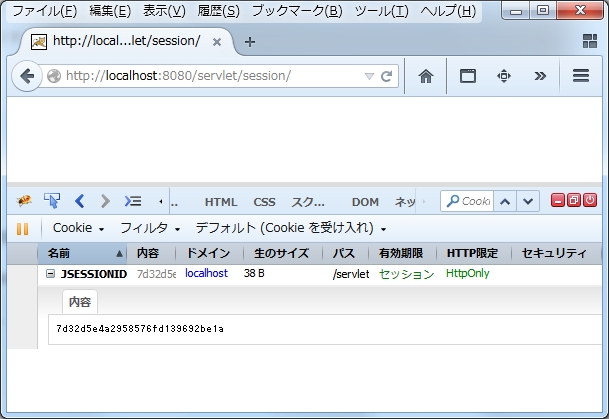The width and height of the screenshot is (609, 419).
Task: Open the Cookie dropdown menu
Action: (x=78, y=228)
